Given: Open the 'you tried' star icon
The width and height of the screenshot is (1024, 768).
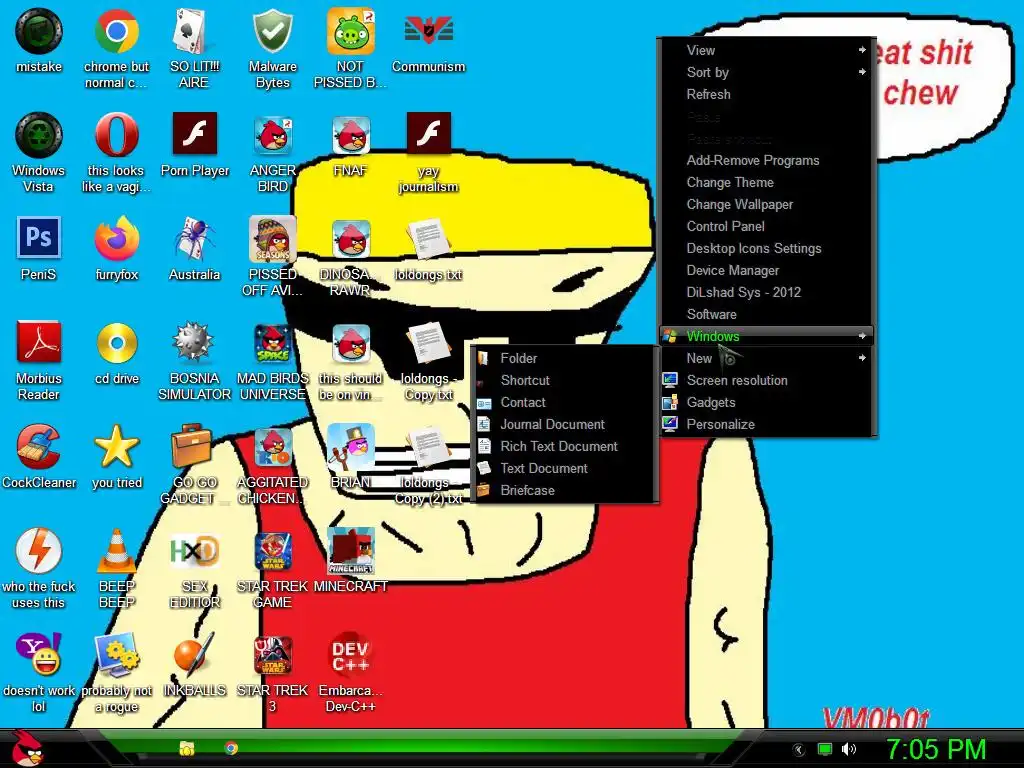Looking at the screenshot, I should coord(116,447).
